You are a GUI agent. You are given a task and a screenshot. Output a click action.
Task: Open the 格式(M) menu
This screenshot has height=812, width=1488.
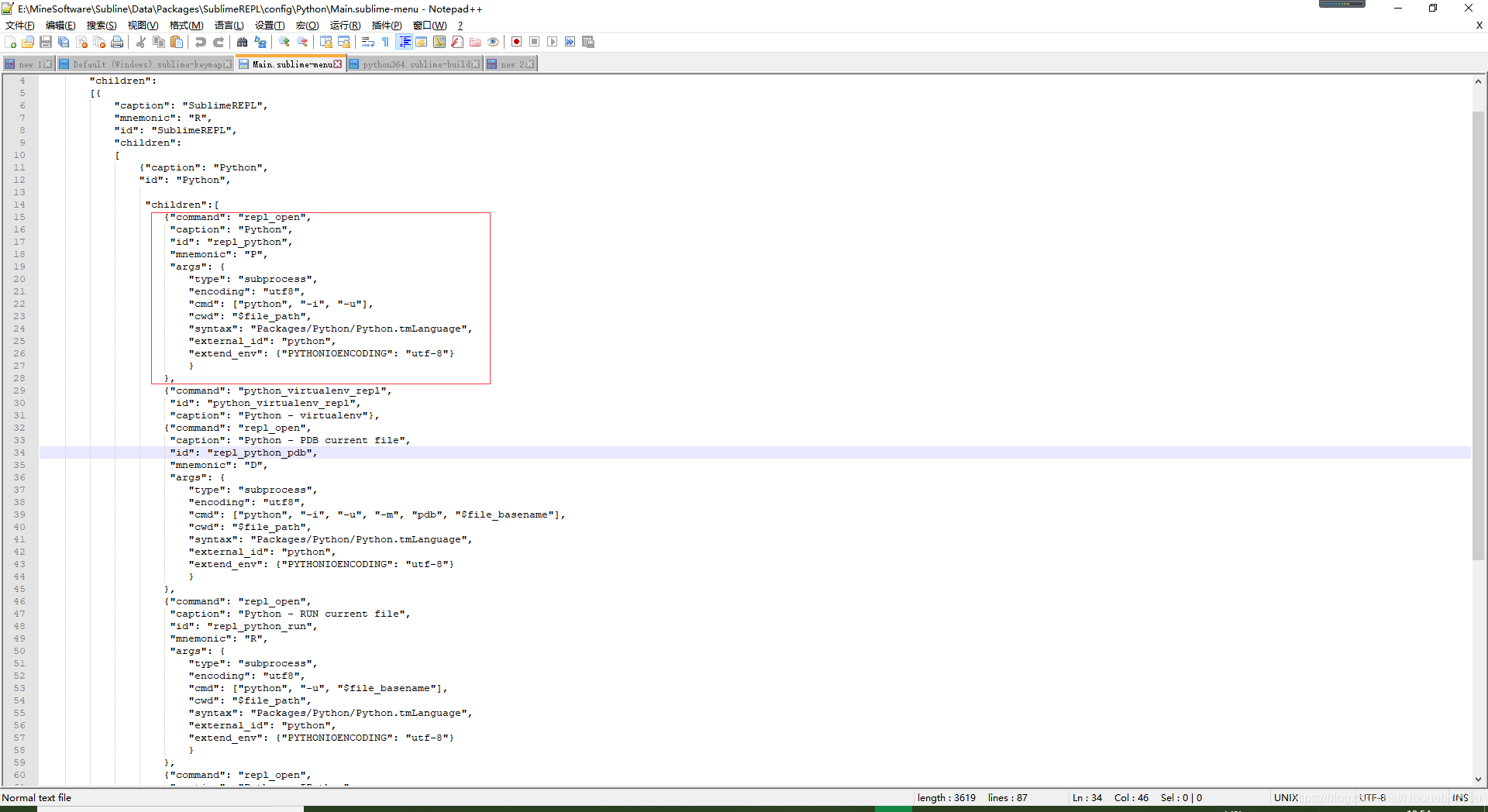point(187,26)
